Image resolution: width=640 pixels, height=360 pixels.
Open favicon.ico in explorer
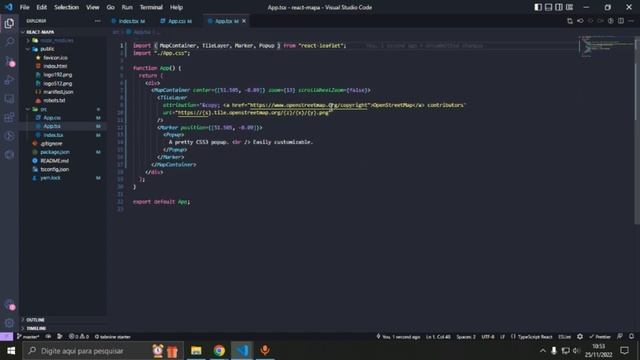click(x=56, y=58)
